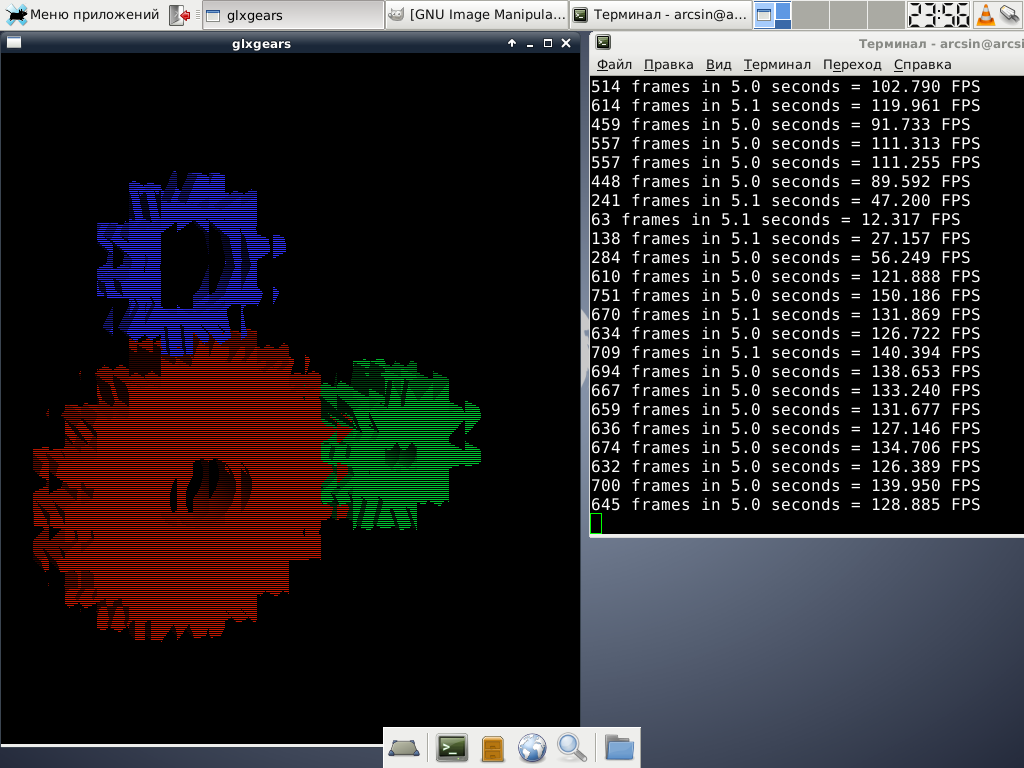The width and height of the screenshot is (1024, 768).
Task: Launch the terminal emulator from dock
Action: [x=452, y=748]
